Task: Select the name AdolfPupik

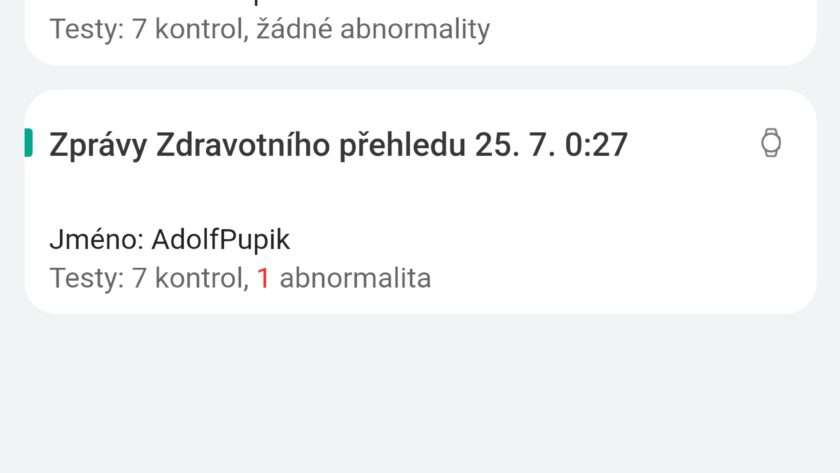Action: tap(220, 240)
